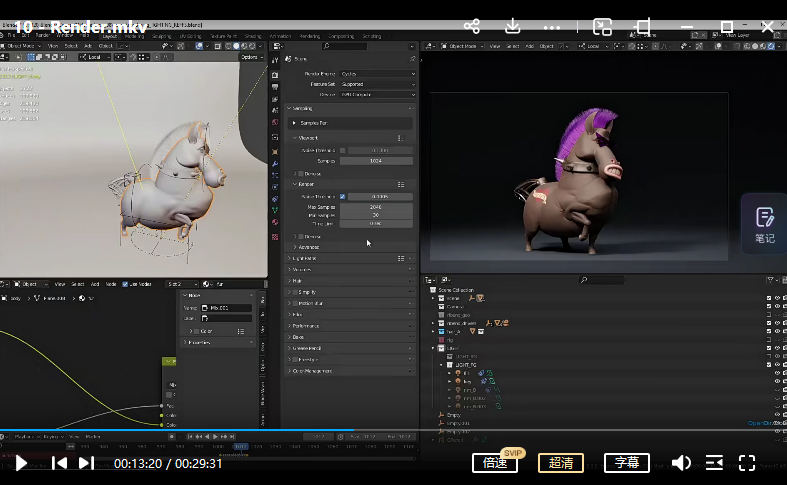Click the share icon in the top bar
Image resolution: width=787 pixels, height=485 pixels.
(x=473, y=27)
